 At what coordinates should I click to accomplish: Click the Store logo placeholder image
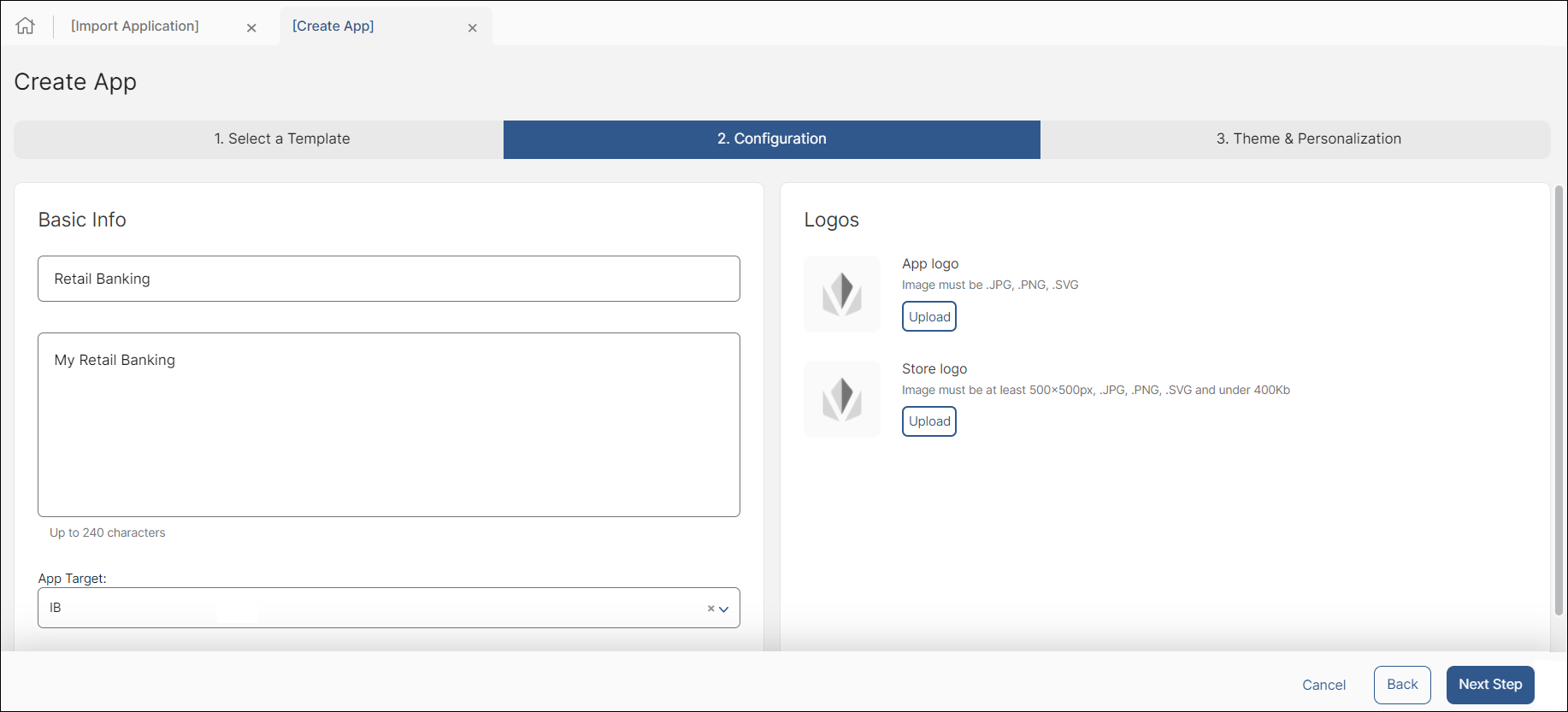coord(841,398)
